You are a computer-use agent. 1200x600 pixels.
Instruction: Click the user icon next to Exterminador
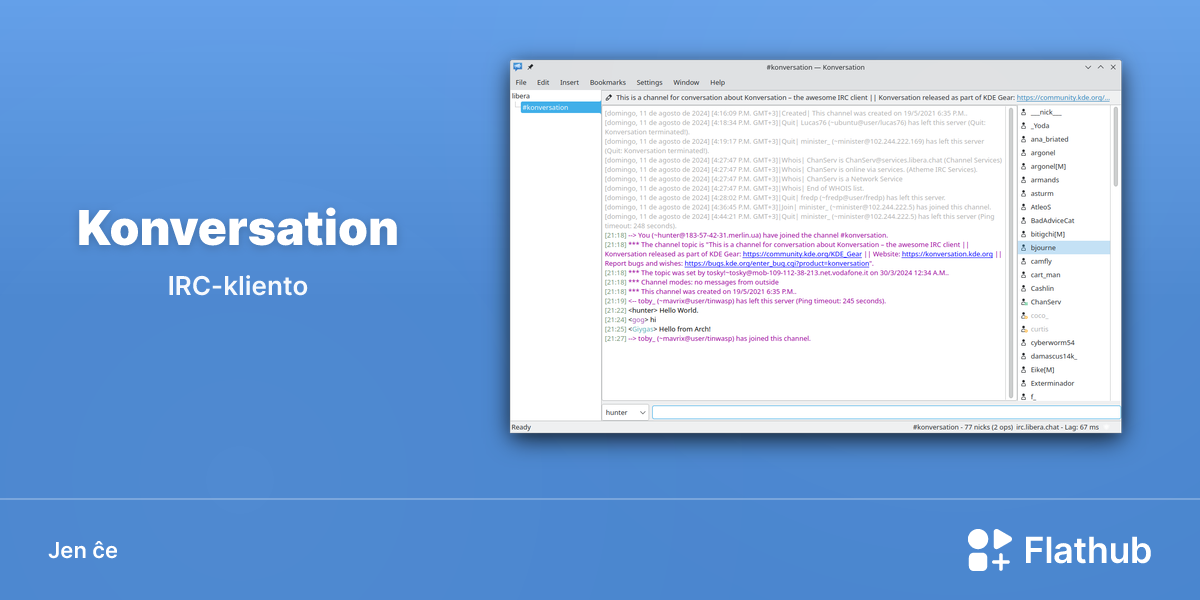1023,382
